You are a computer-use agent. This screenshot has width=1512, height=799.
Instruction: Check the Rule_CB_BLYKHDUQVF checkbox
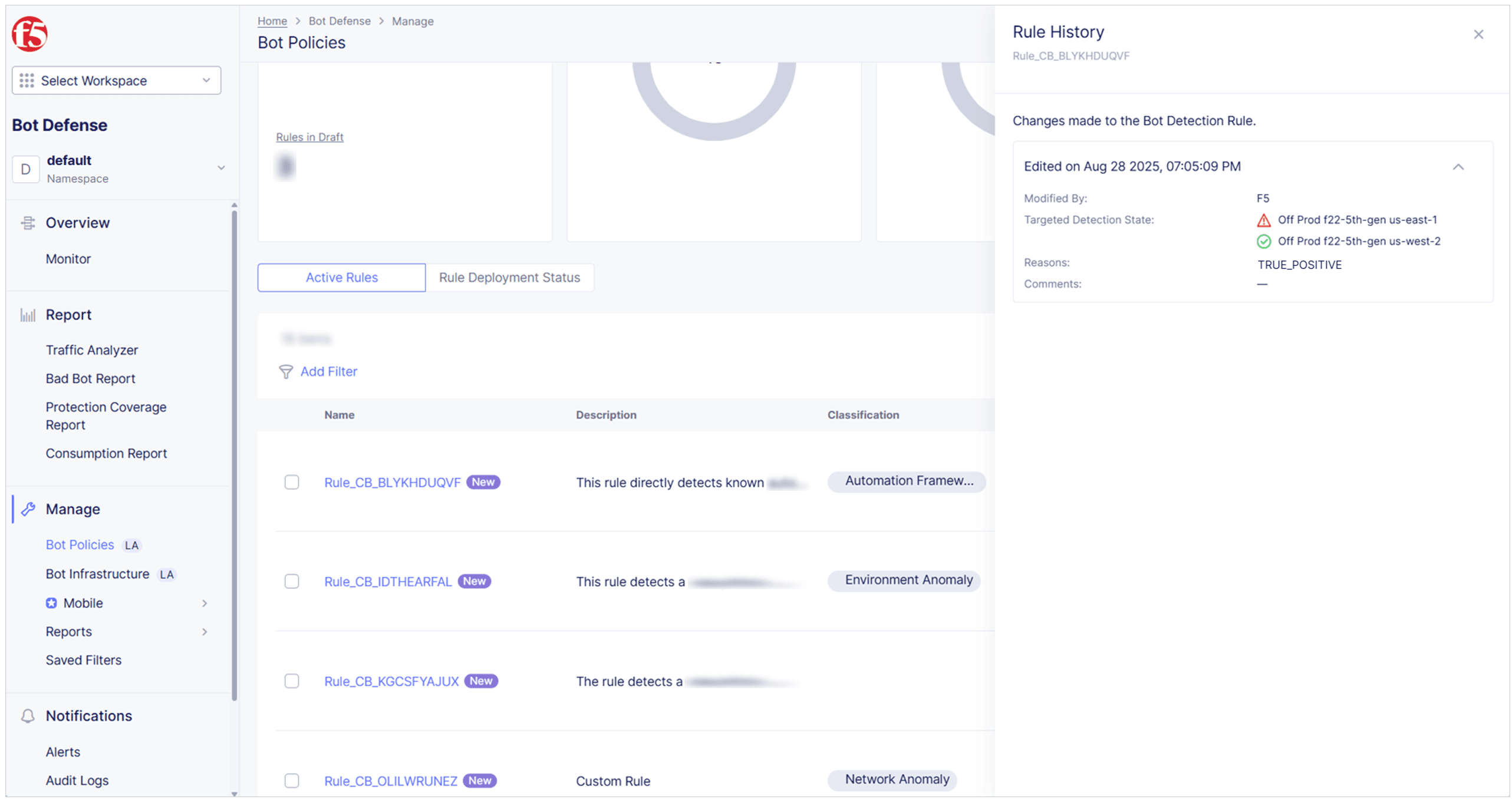pyautogui.click(x=291, y=482)
